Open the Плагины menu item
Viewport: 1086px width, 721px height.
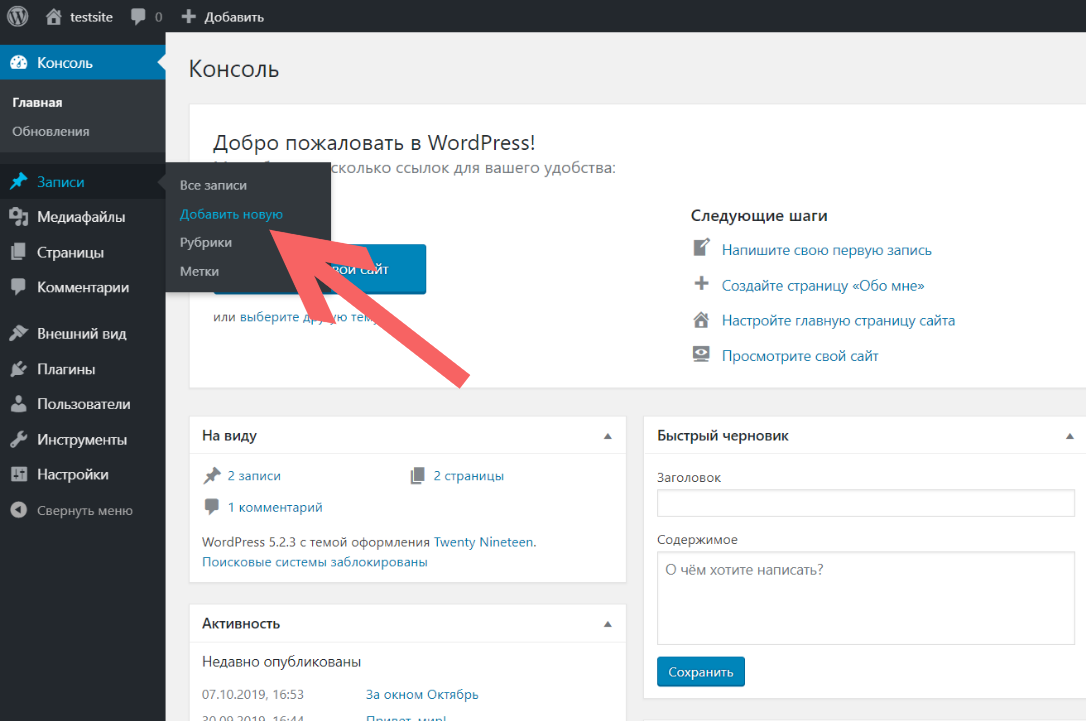coord(82,369)
